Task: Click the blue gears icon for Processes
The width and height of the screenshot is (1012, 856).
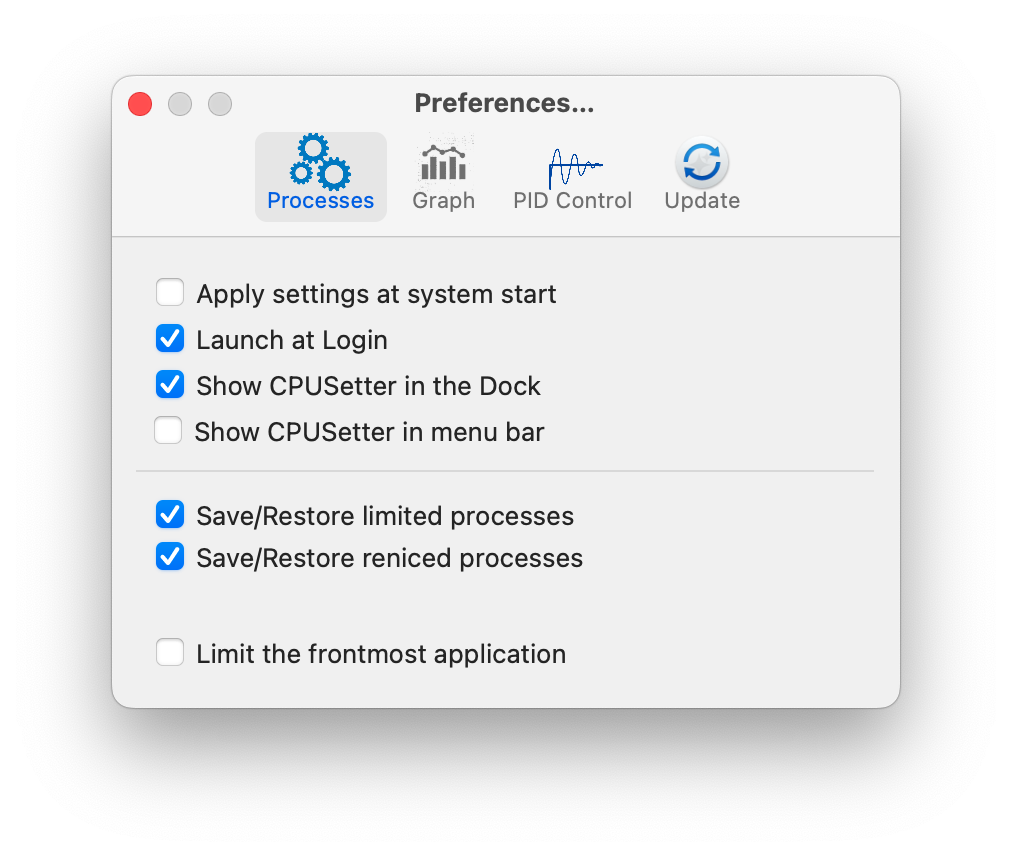Action: (x=320, y=161)
